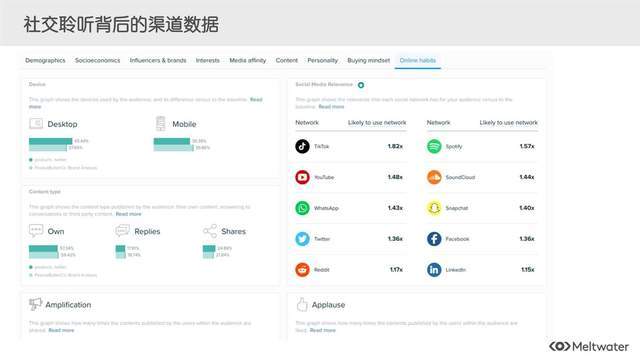Viewport: 640px width, 360px height.
Task: Open Read more in Content type section
Action: tap(129, 214)
